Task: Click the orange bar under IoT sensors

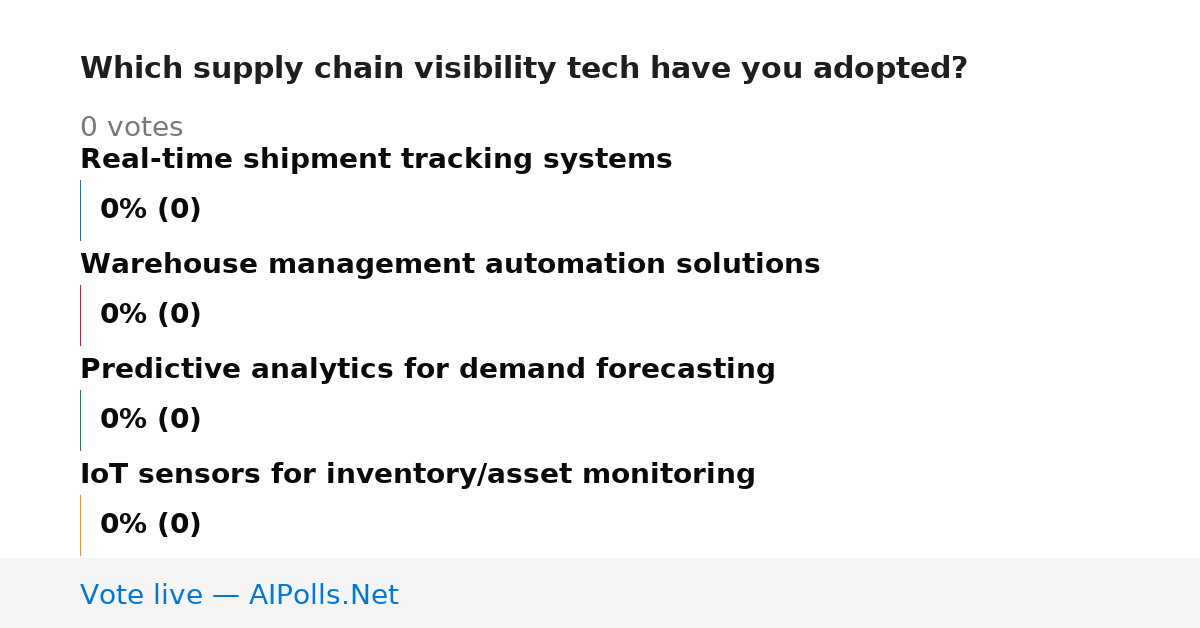Action: coord(80,525)
